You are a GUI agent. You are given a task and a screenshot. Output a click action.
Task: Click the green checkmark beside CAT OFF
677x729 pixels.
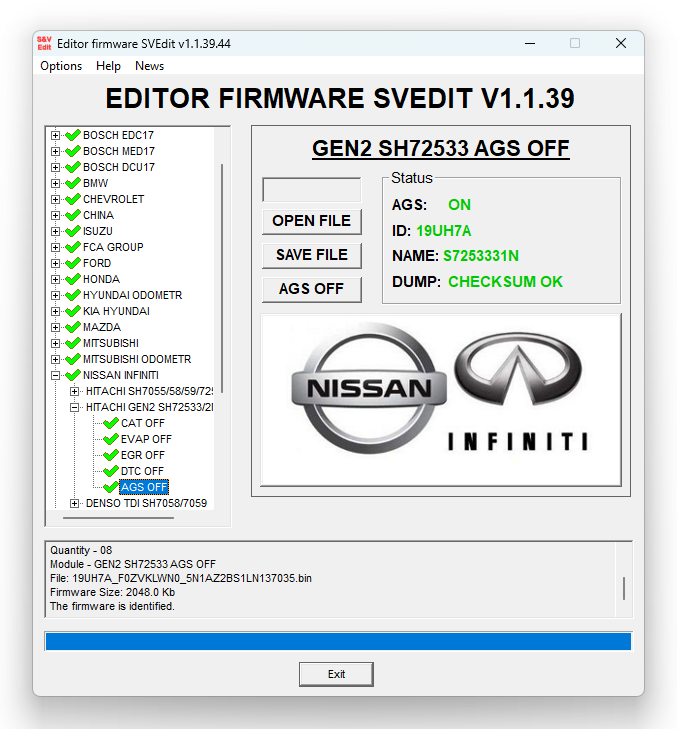pos(111,423)
